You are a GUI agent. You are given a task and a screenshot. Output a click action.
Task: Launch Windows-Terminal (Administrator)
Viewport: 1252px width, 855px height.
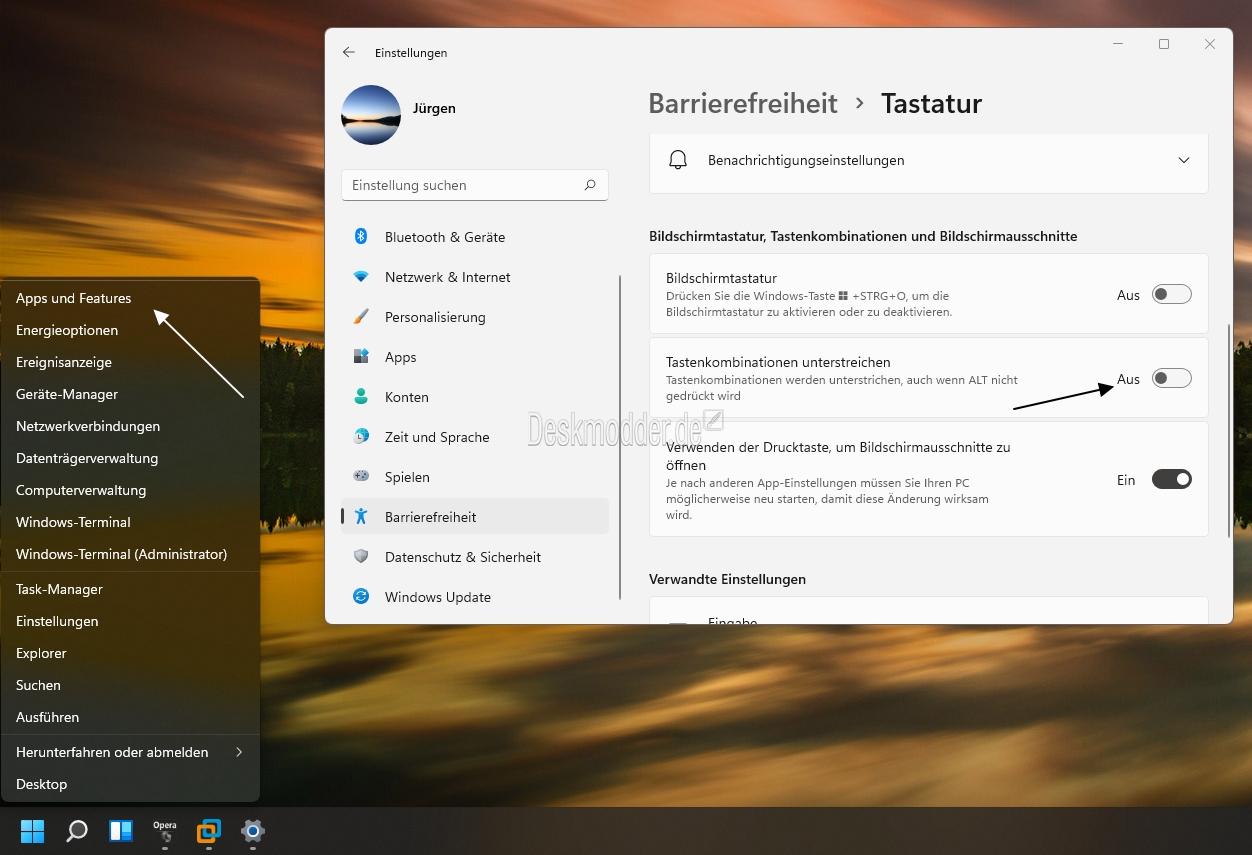tap(131, 554)
